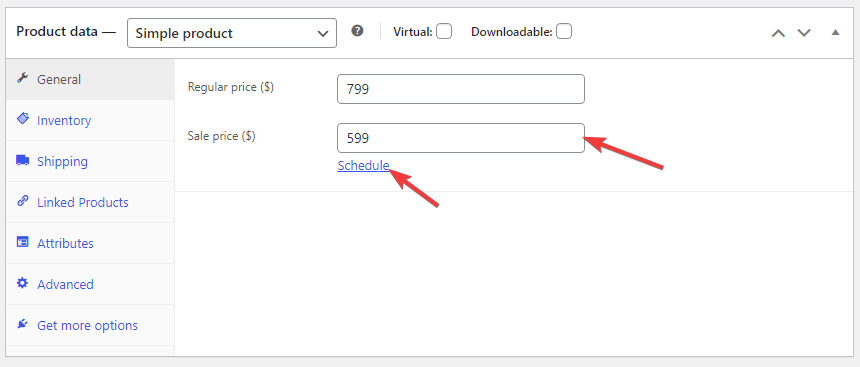Click the Advanced gear icon
The width and height of the screenshot is (860, 367).
coord(22,283)
